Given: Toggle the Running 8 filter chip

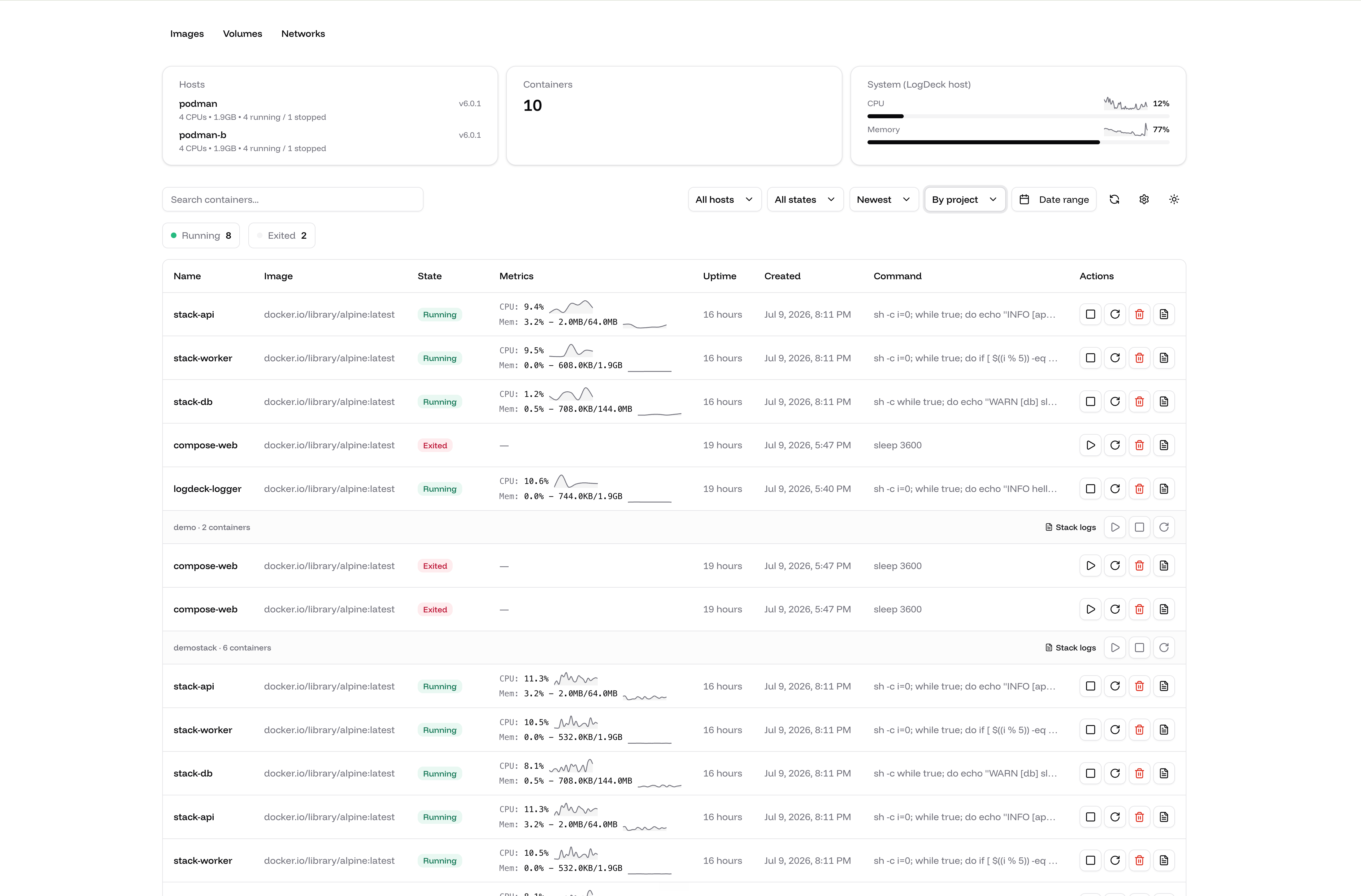Looking at the screenshot, I should click(201, 236).
